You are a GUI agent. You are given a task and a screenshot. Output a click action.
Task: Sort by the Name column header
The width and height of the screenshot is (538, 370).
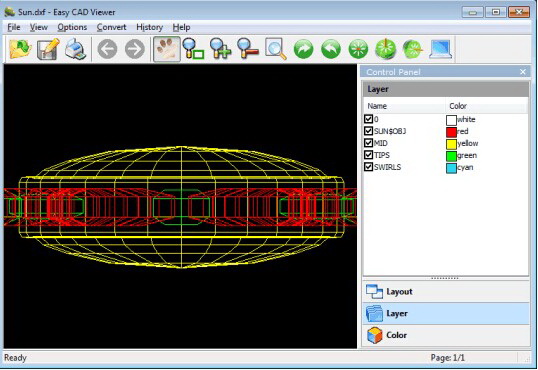pyautogui.click(x=404, y=106)
